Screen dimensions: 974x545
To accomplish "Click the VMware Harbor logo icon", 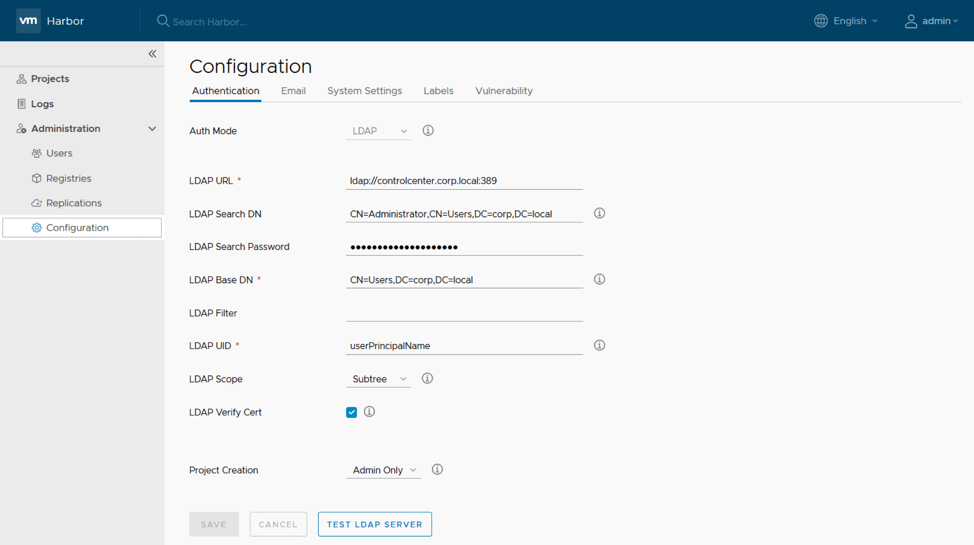I will click(x=28, y=21).
